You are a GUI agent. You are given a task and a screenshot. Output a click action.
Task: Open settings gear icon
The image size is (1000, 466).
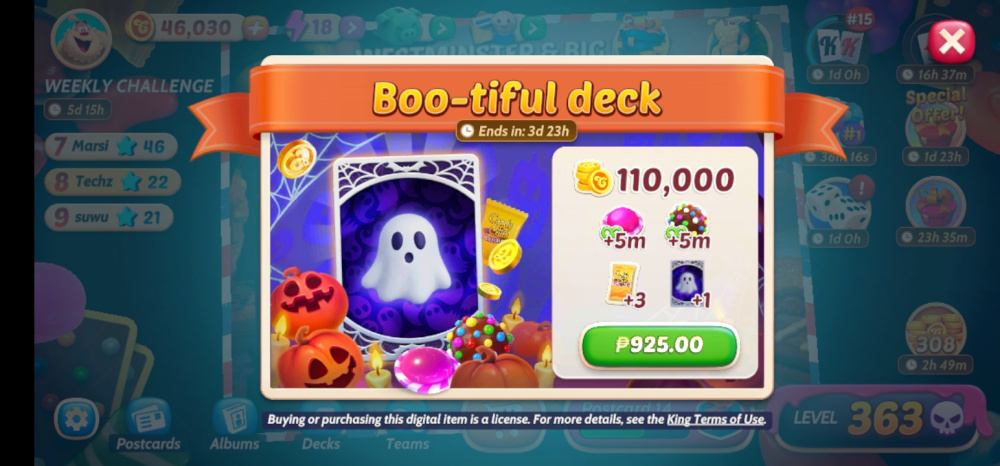(x=77, y=418)
